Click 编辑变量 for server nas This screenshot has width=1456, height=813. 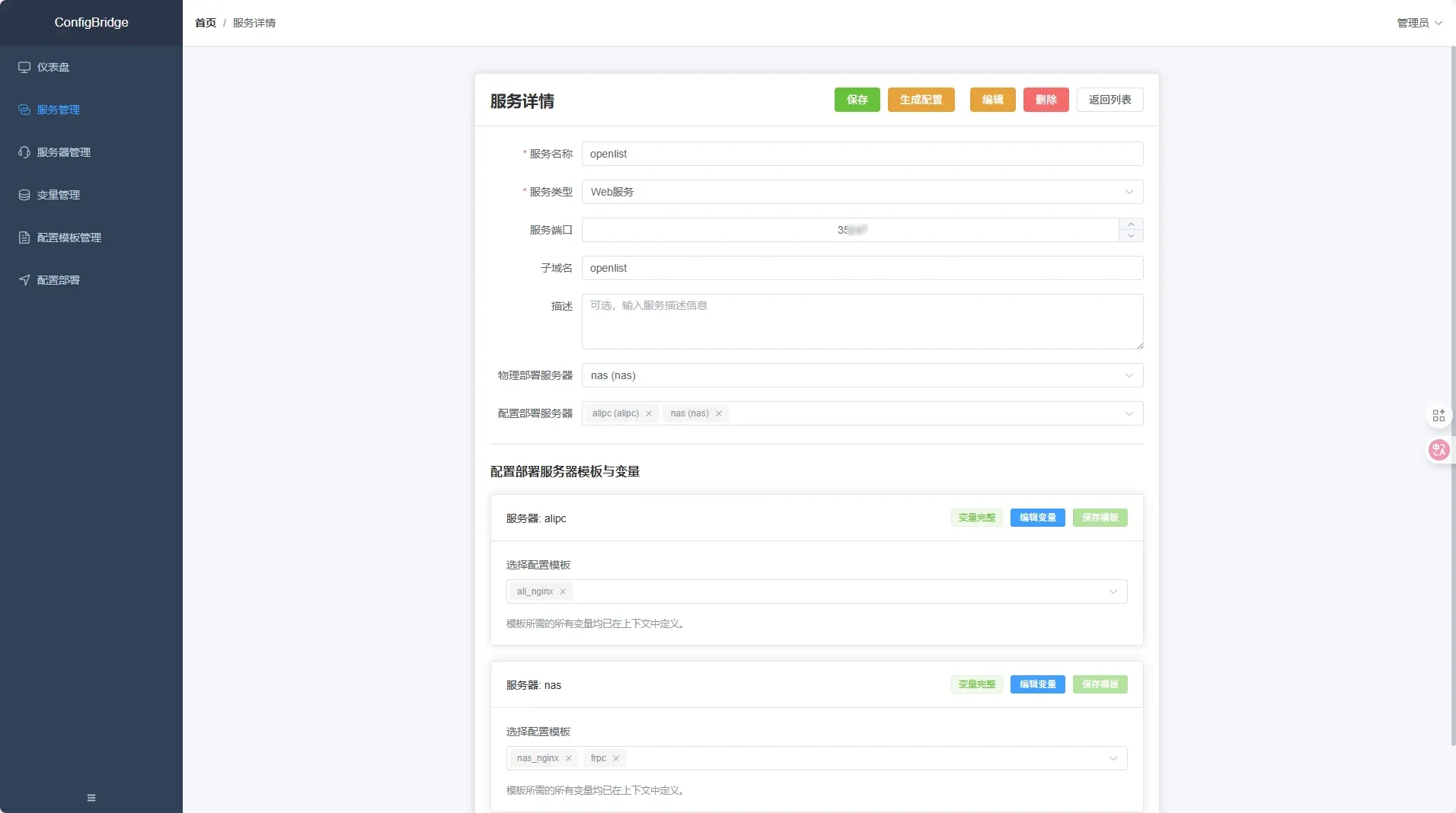1037,684
